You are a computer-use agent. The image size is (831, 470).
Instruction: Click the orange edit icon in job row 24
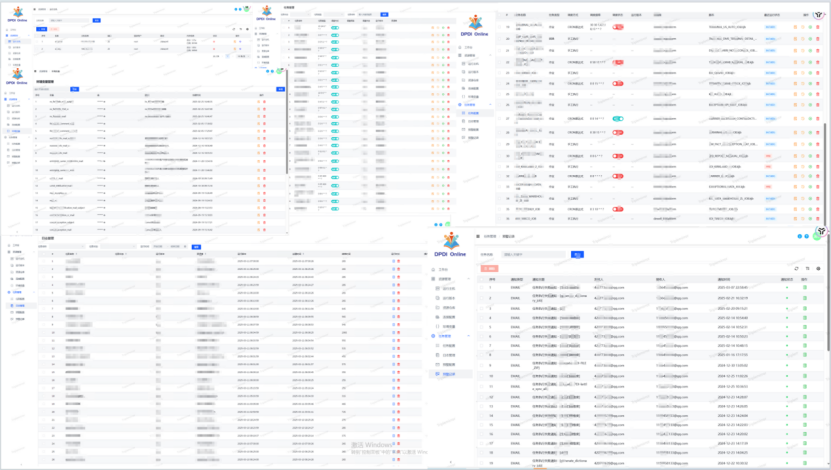(795, 83)
